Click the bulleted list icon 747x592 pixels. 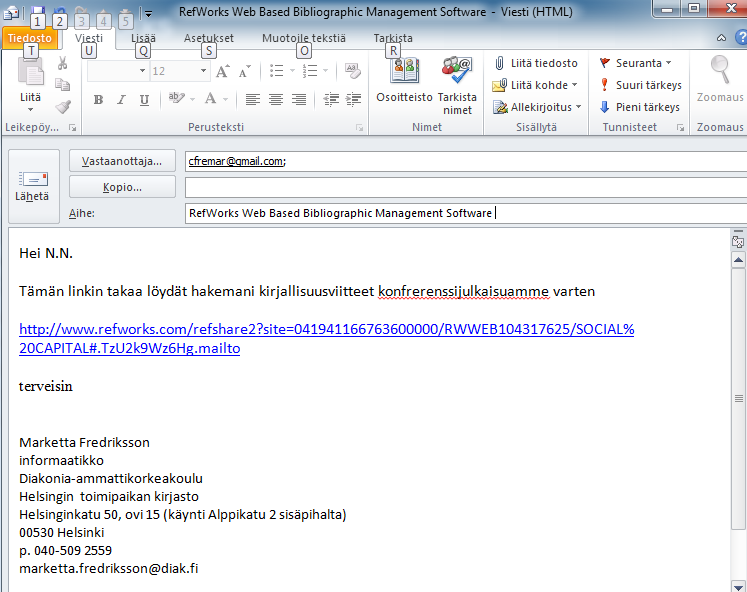click(x=276, y=71)
